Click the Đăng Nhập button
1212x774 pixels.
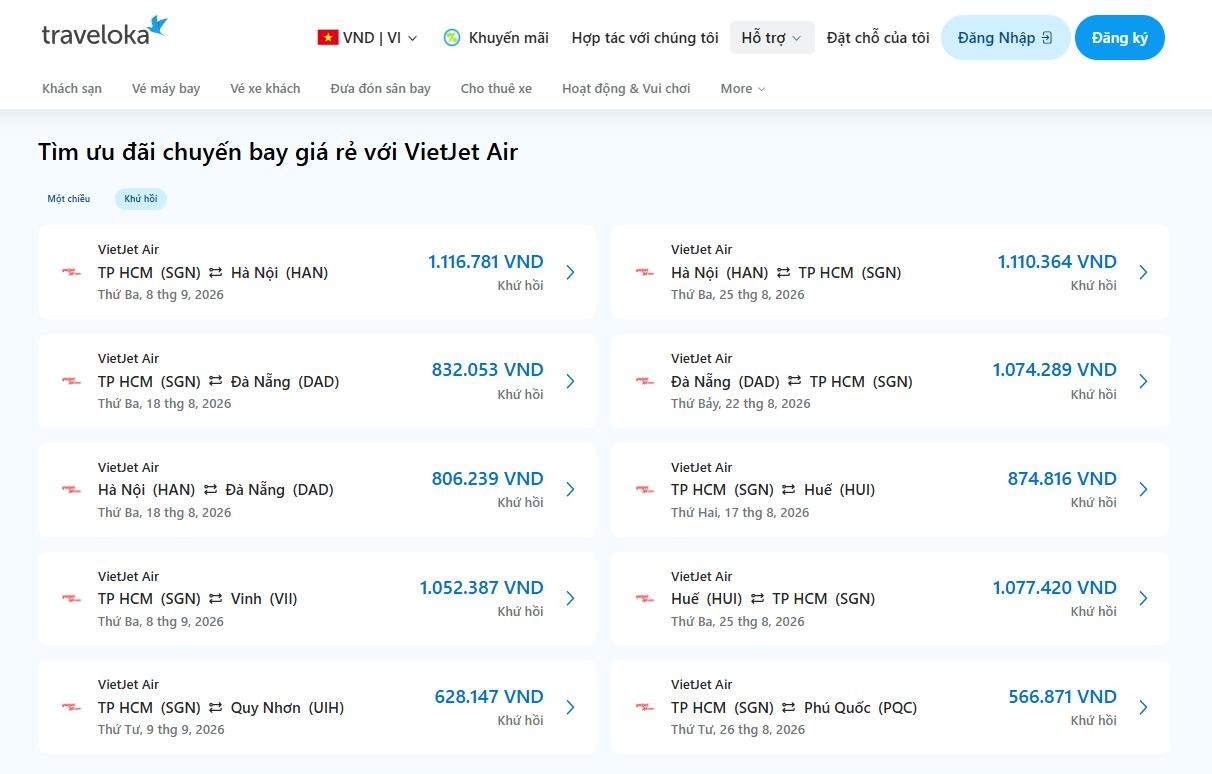point(1005,37)
